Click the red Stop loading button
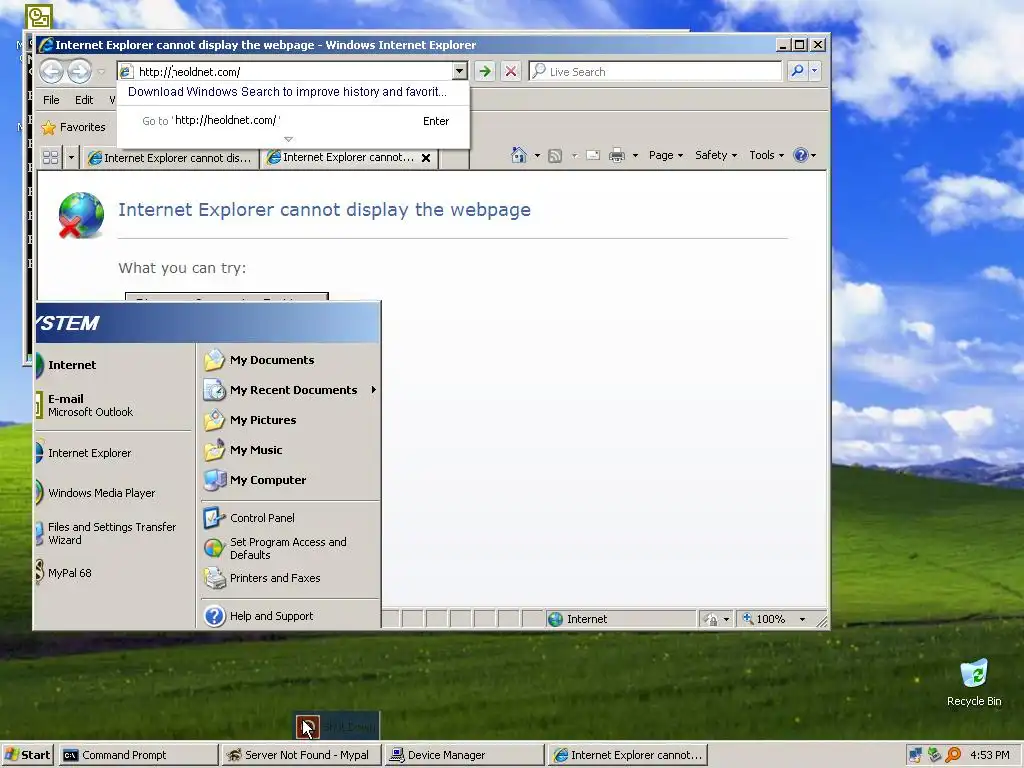 click(511, 71)
